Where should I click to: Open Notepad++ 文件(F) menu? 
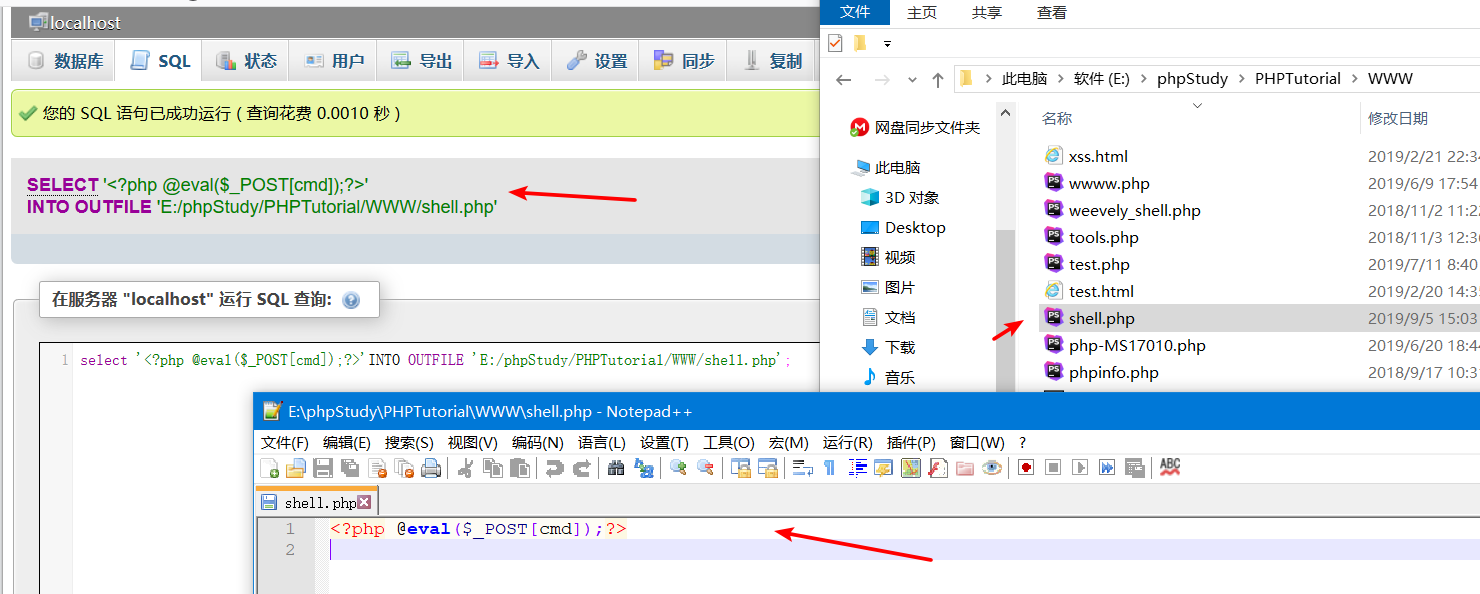click(x=285, y=442)
